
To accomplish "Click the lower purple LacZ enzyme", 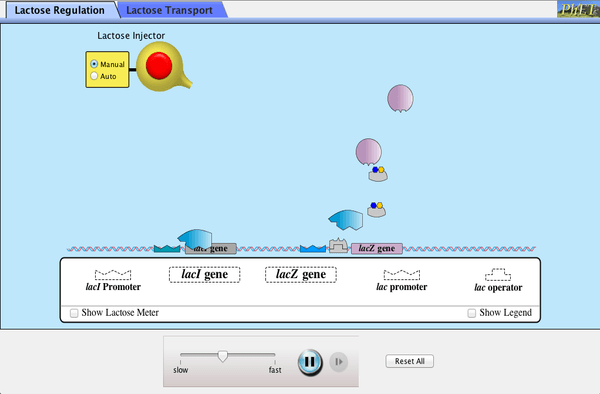I will (368, 152).
